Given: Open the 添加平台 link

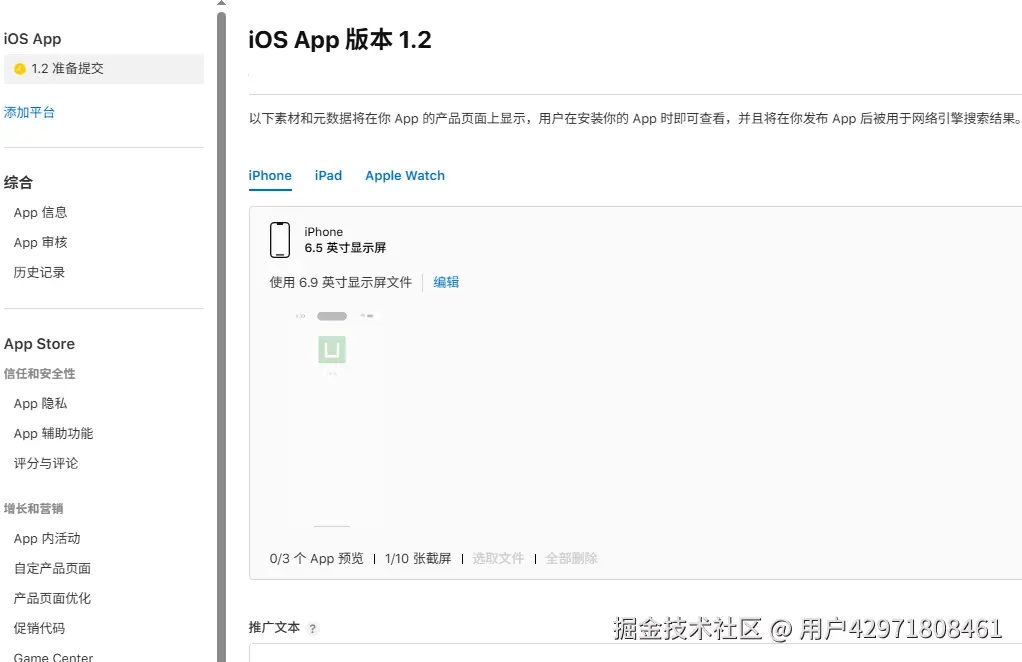Looking at the screenshot, I should (29, 112).
